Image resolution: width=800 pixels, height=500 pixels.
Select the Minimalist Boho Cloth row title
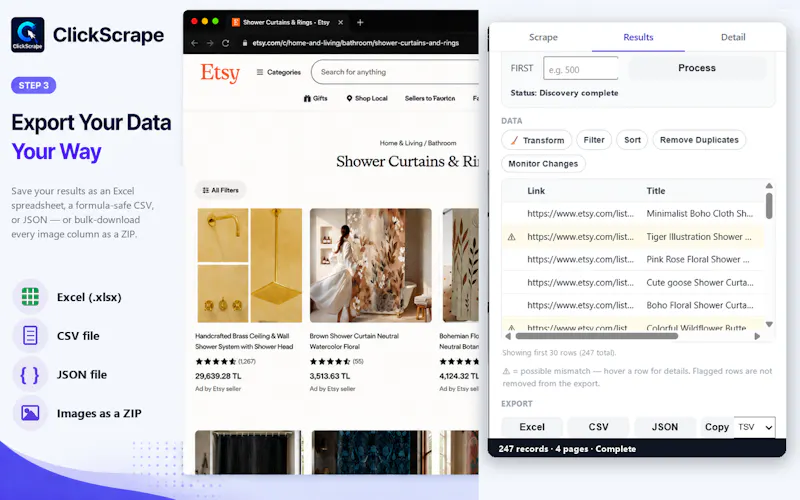tap(699, 213)
